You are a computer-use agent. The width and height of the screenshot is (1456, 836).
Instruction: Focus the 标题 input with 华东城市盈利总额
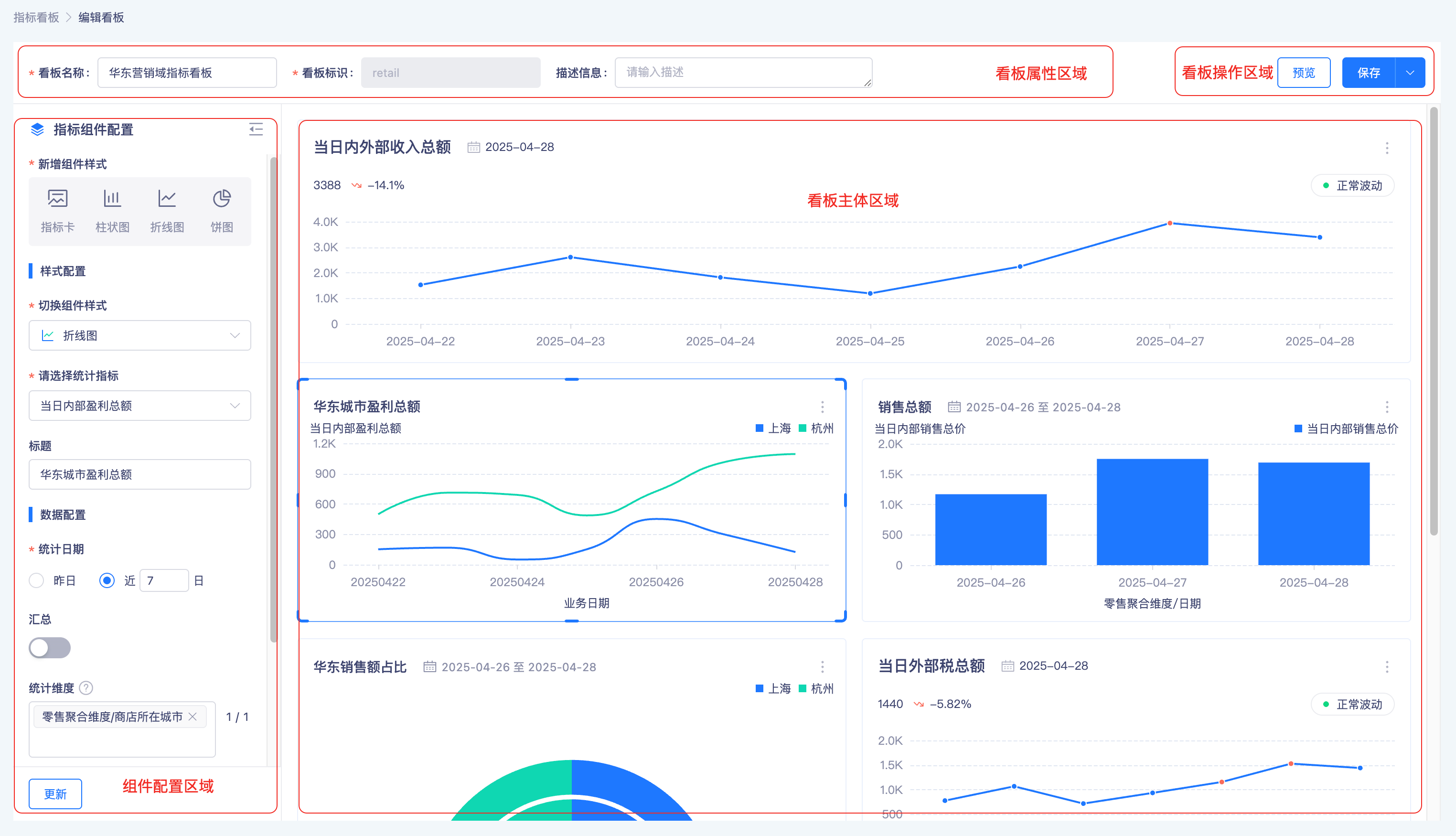pos(139,474)
